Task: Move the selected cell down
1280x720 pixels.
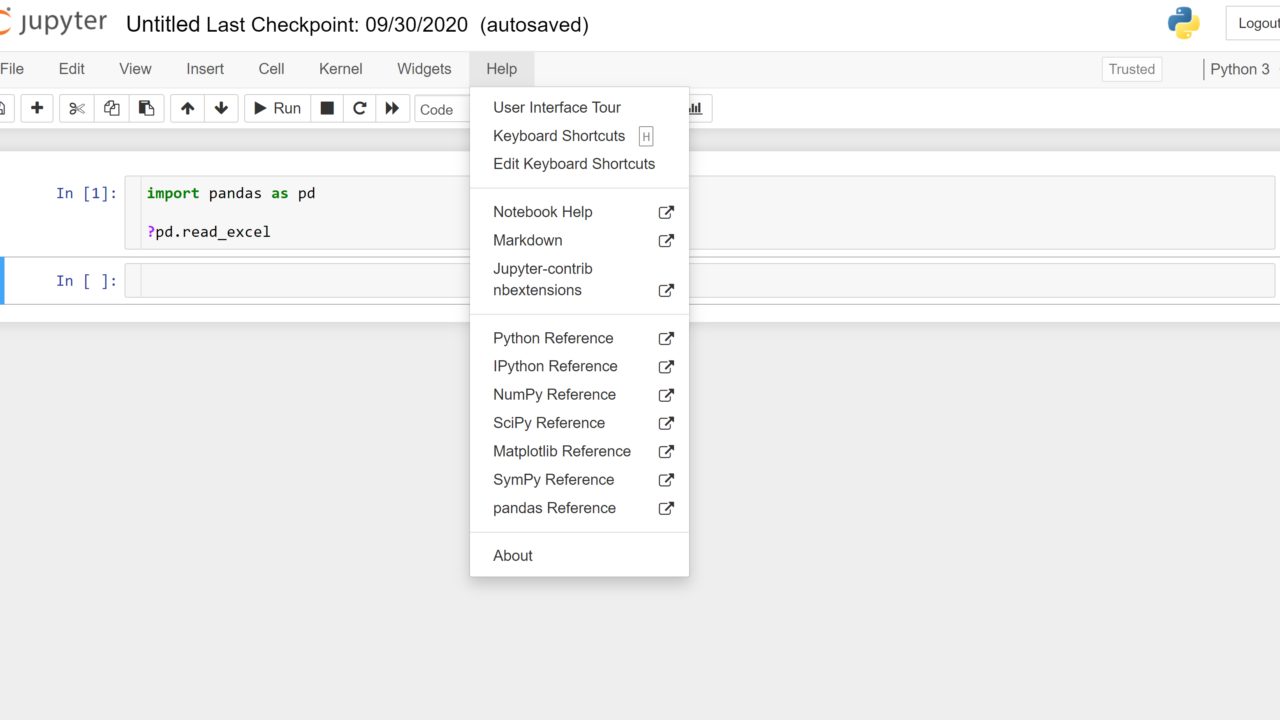Action: pos(221,108)
